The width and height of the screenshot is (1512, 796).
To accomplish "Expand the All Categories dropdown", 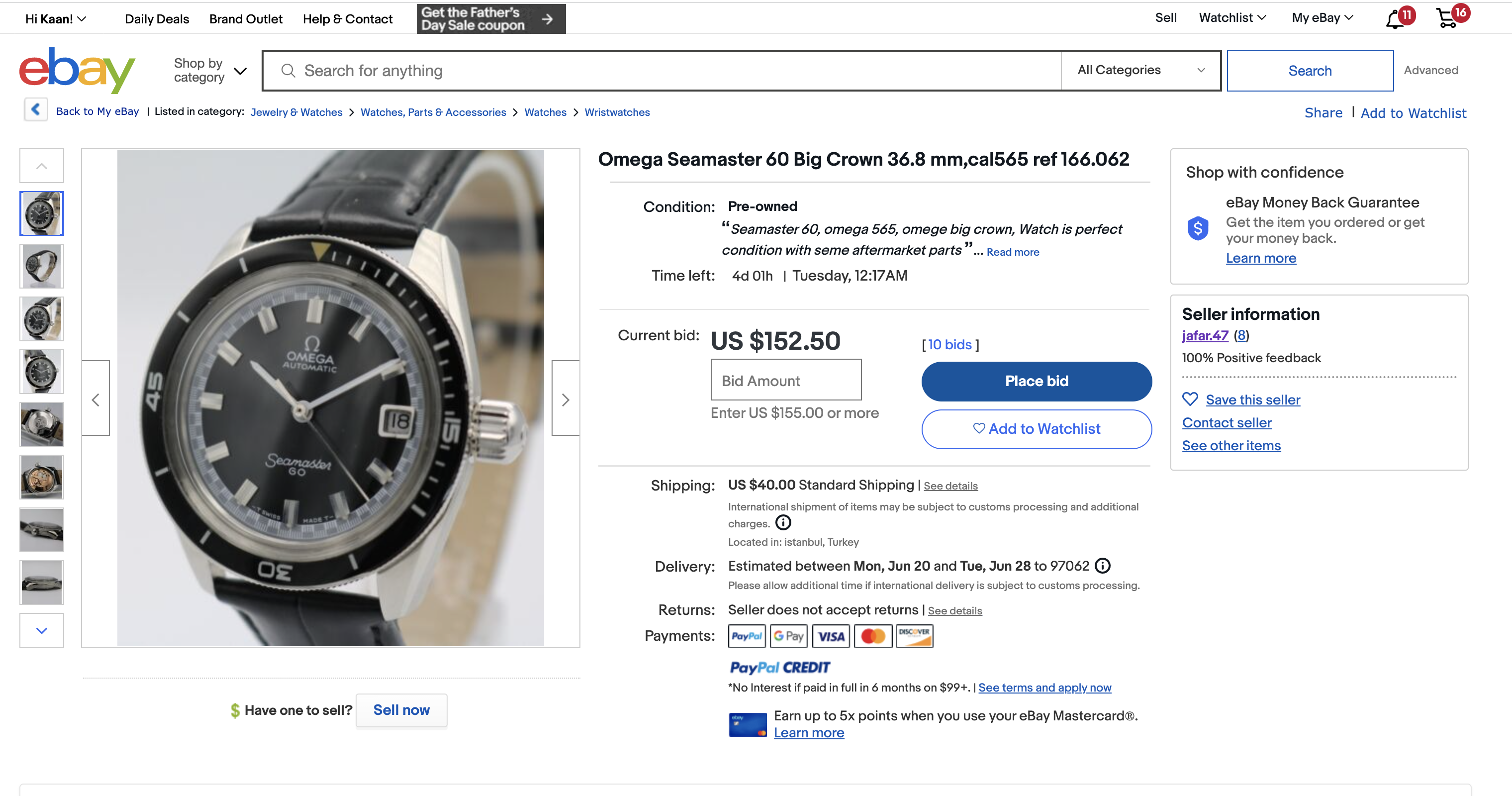I will (1140, 71).
